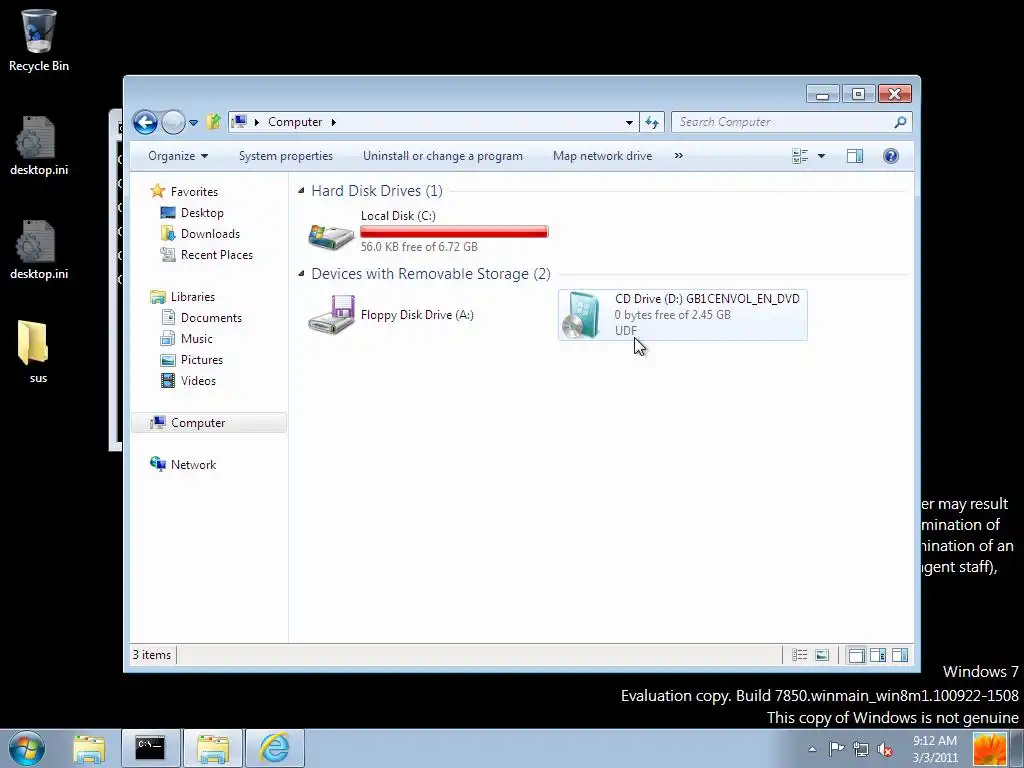Select Favorites in navigation pane
Image resolution: width=1024 pixels, height=768 pixels.
194,191
